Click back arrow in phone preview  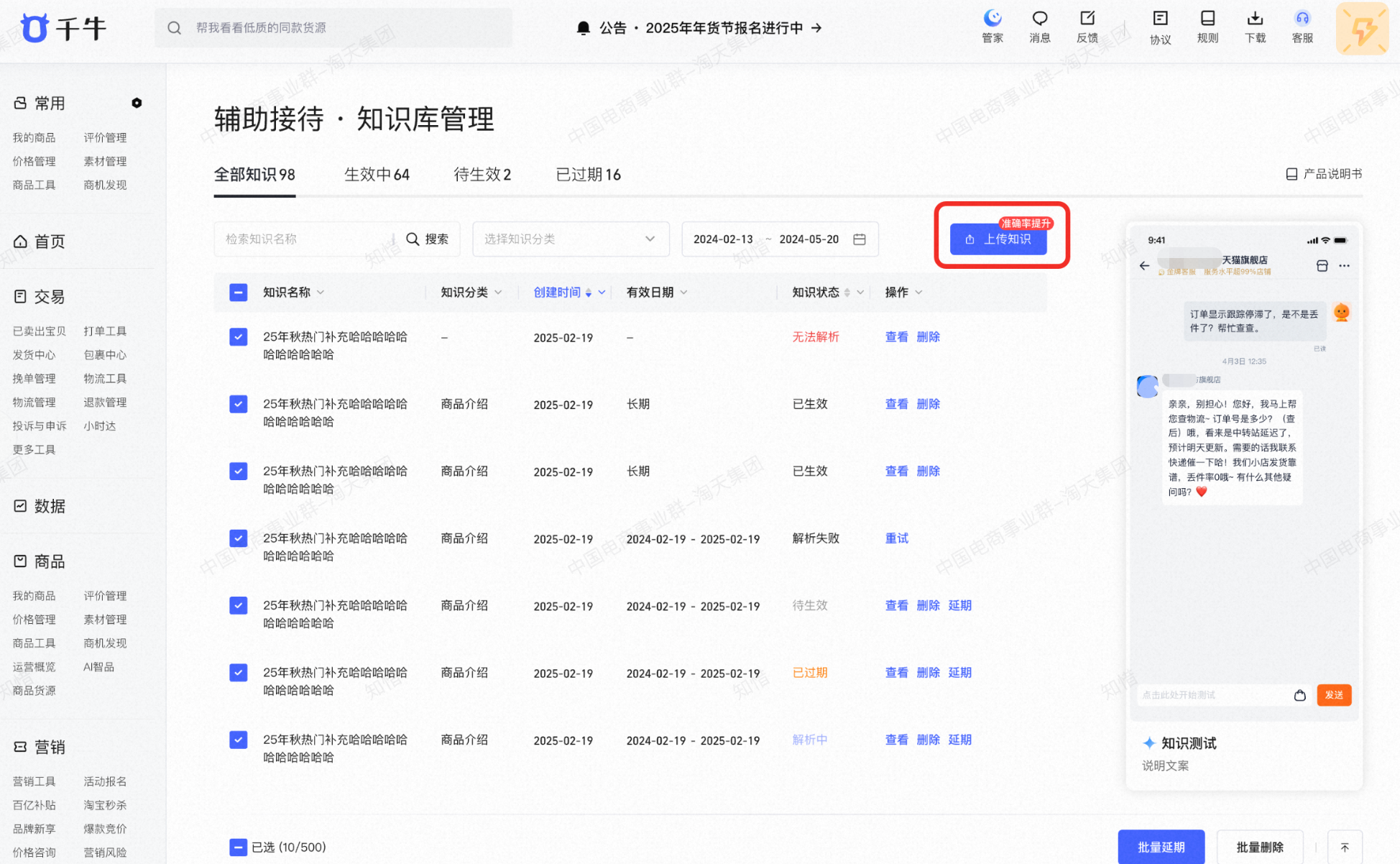(1144, 266)
